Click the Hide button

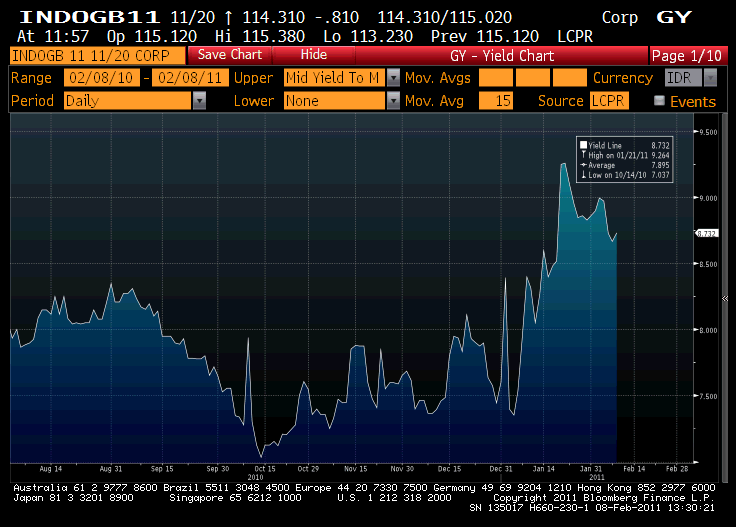[314, 55]
